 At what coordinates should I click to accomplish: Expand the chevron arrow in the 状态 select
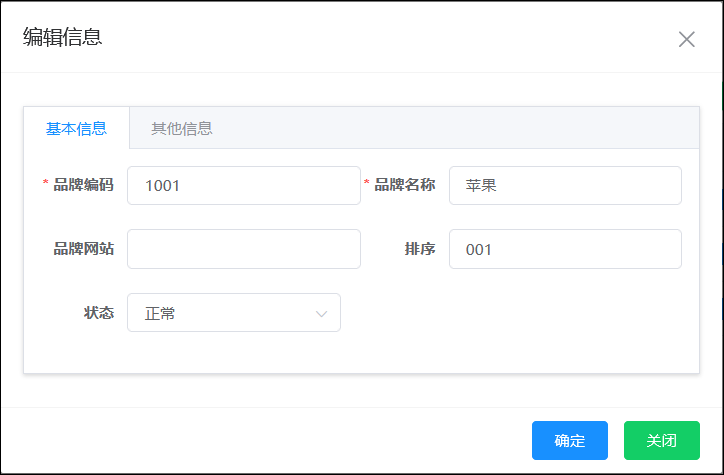(x=321, y=314)
